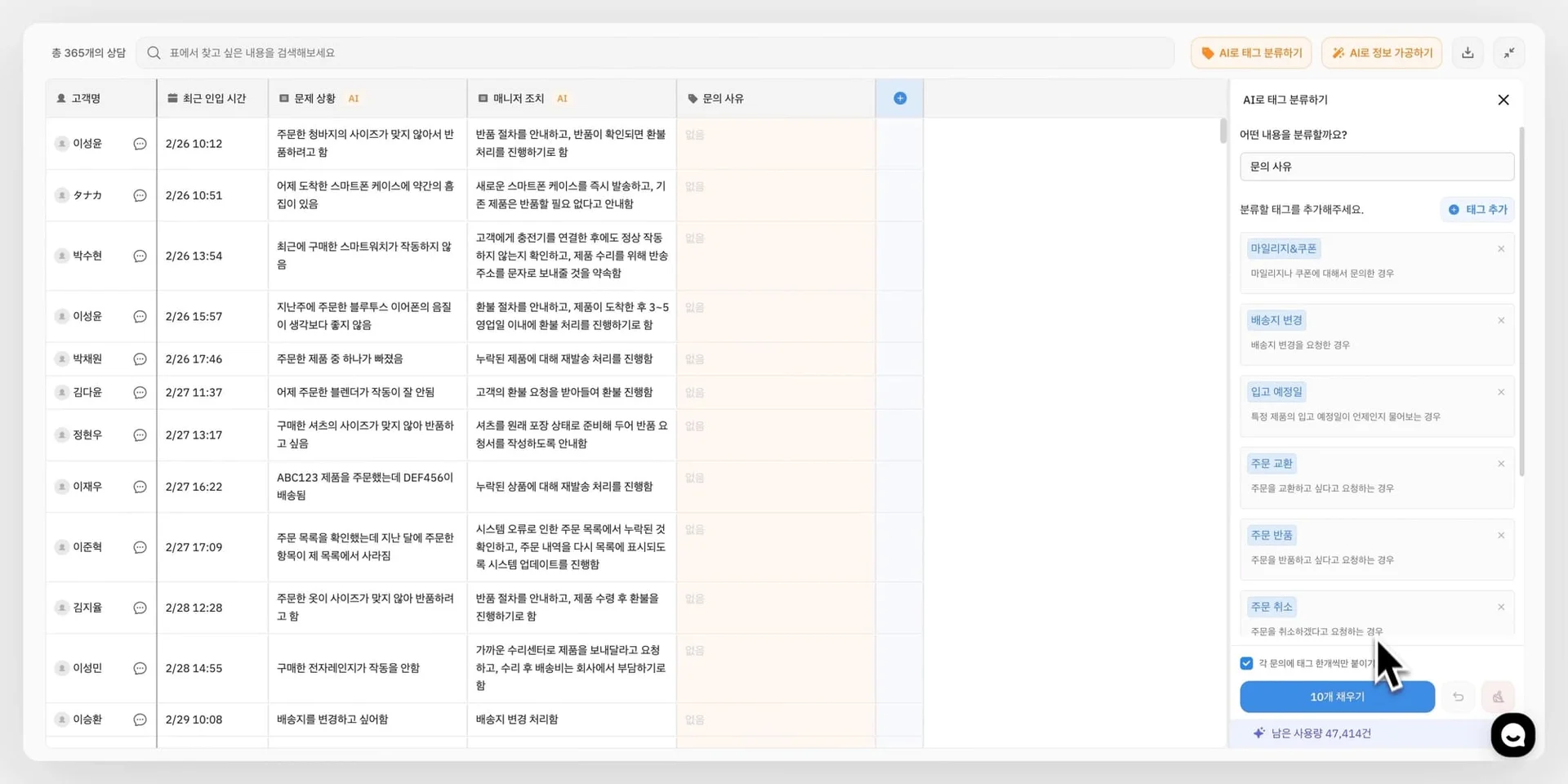The width and height of the screenshot is (1568, 784).
Task: Click the 문의 사유 column header
Action: pyautogui.click(x=723, y=98)
